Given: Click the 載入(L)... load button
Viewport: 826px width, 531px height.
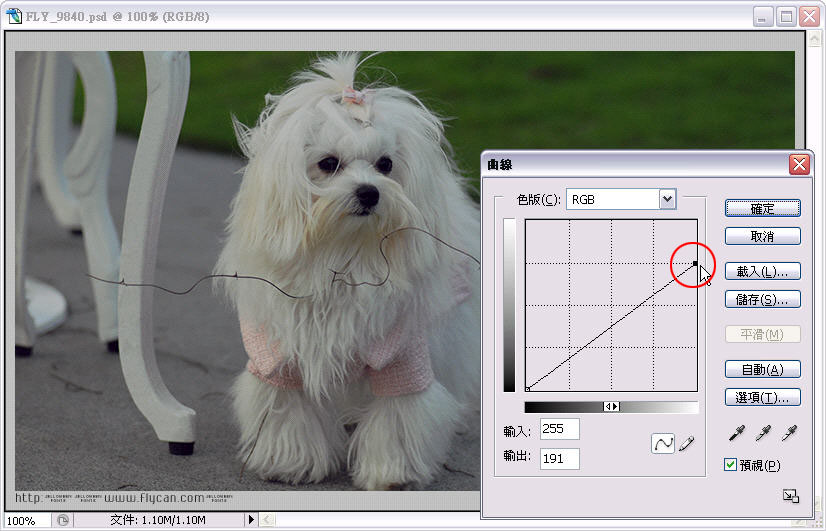Looking at the screenshot, I should (x=762, y=271).
